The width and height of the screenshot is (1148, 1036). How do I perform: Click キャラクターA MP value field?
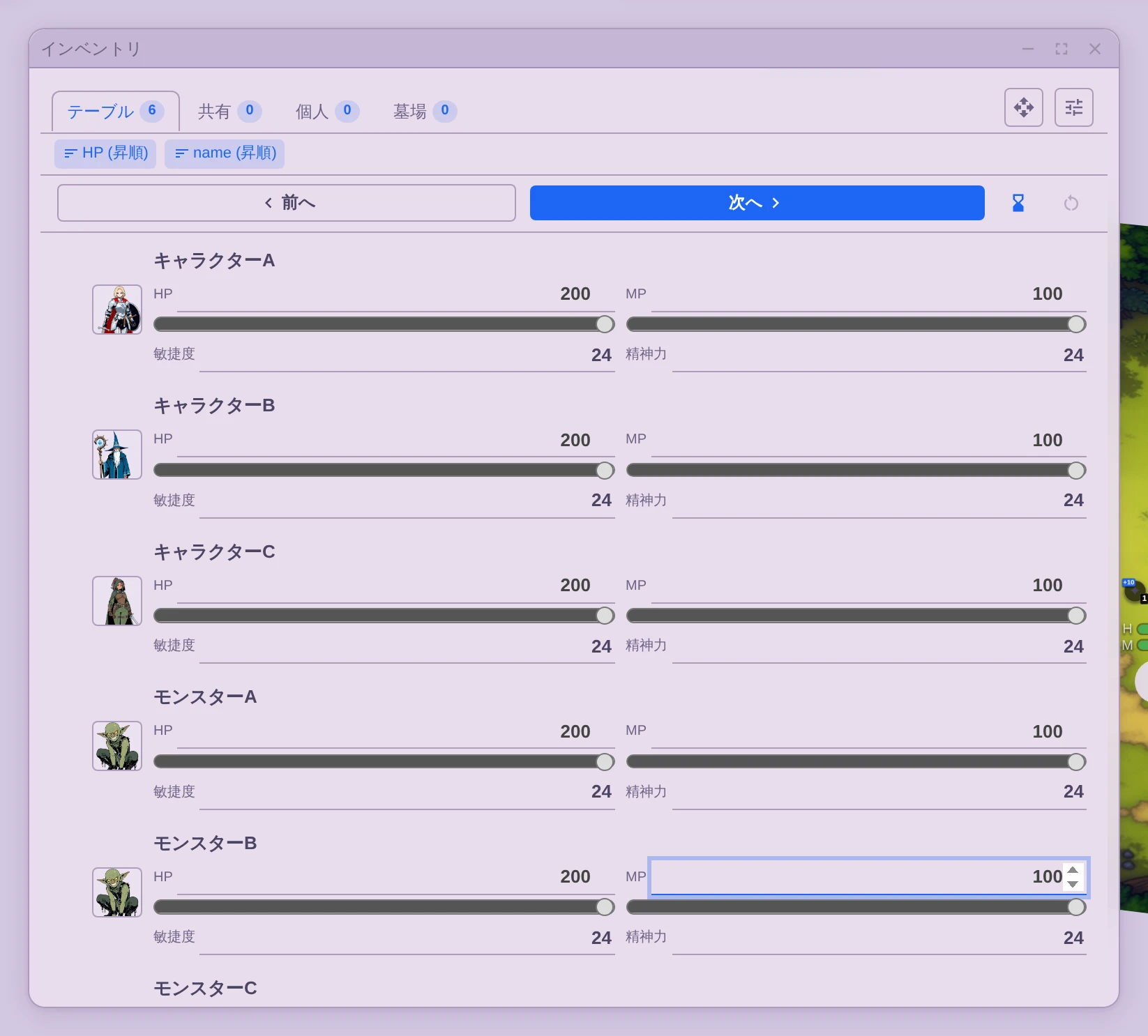pyautogui.click(x=868, y=294)
